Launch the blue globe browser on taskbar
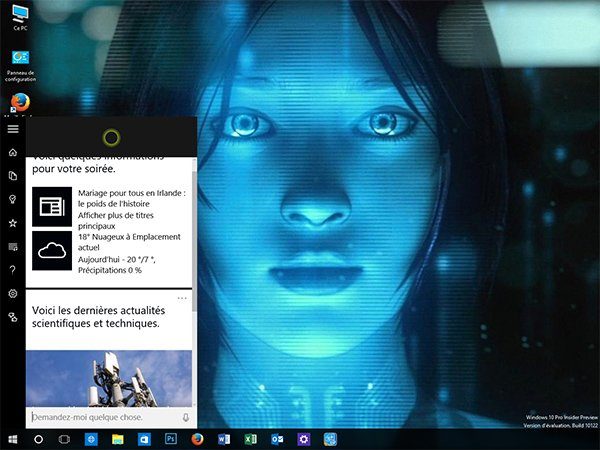This screenshot has width=600, height=450. (x=91, y=439)
